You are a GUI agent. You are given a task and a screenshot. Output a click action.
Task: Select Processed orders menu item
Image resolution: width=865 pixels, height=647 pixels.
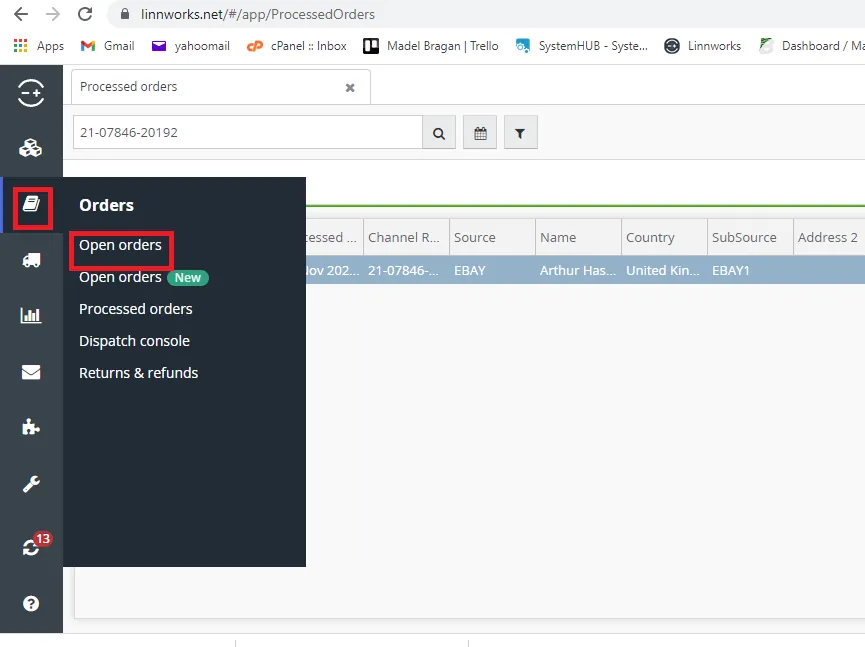coord(136,309)
